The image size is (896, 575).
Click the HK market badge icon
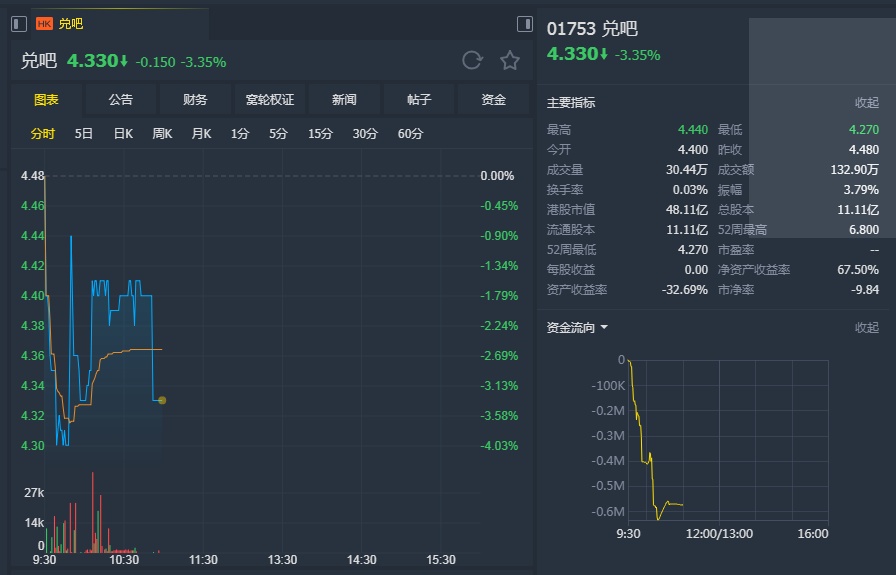coord(44,24)
